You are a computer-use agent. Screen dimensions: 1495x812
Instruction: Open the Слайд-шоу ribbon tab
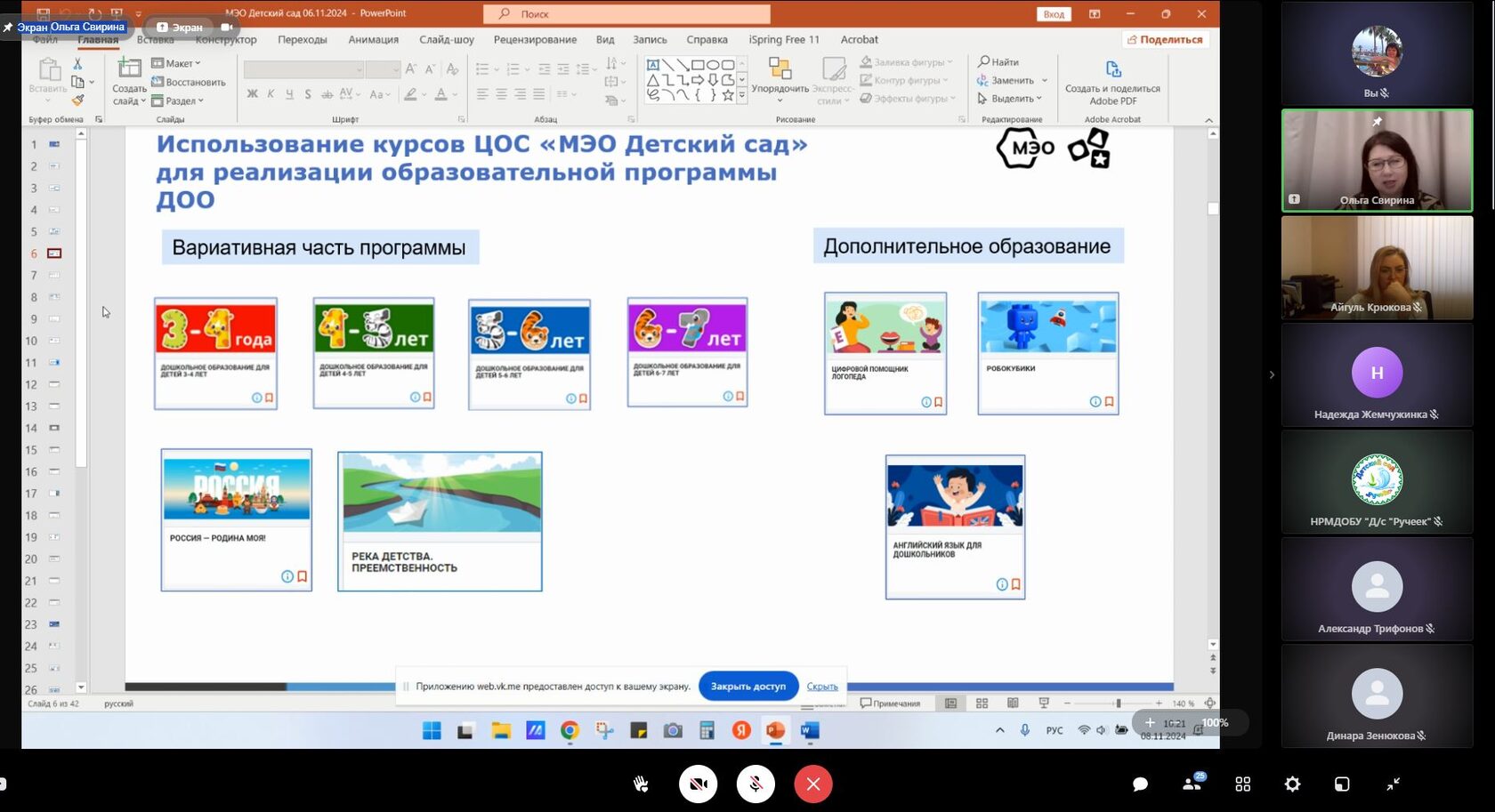(x=447, y=40)
